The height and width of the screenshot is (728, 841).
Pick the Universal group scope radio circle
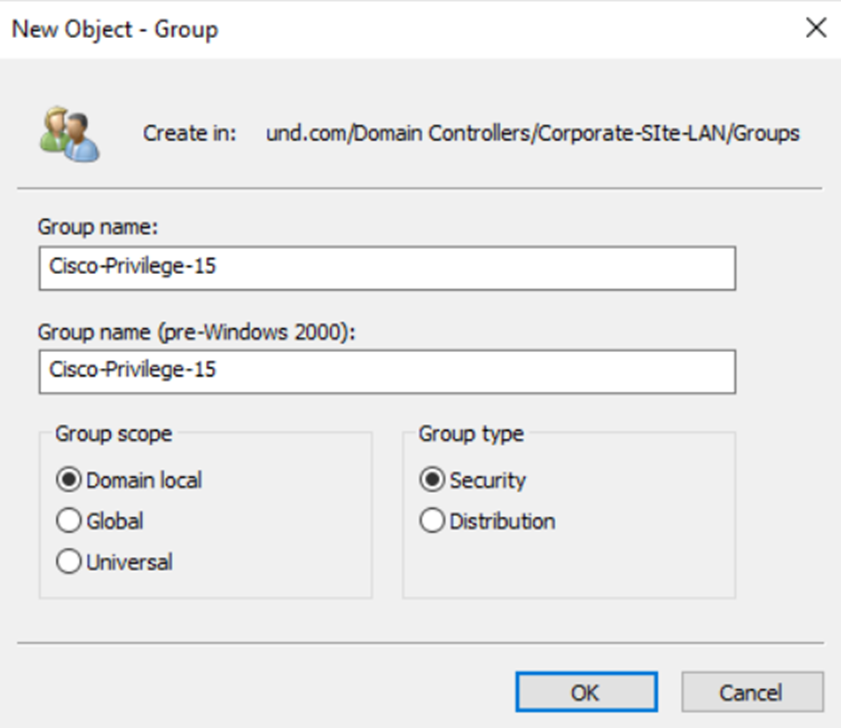pos(69,562)
